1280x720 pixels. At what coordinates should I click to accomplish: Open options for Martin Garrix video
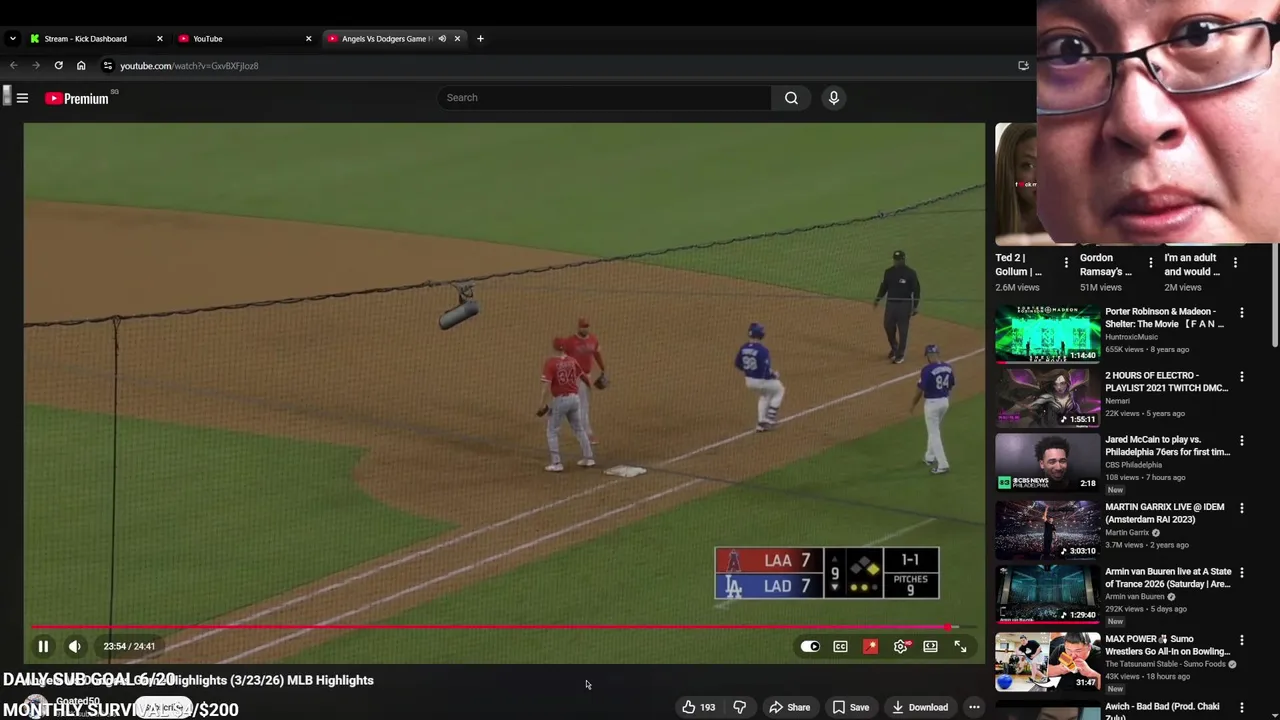pyautogui.click(x=1242, y=508)
